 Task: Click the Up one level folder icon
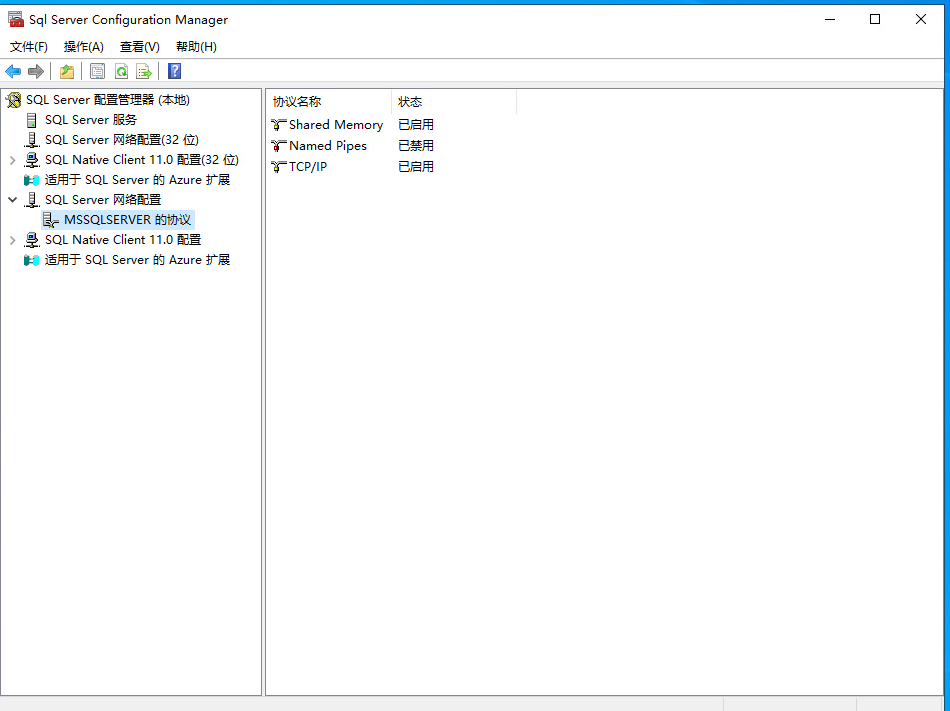tap(67, 71)
